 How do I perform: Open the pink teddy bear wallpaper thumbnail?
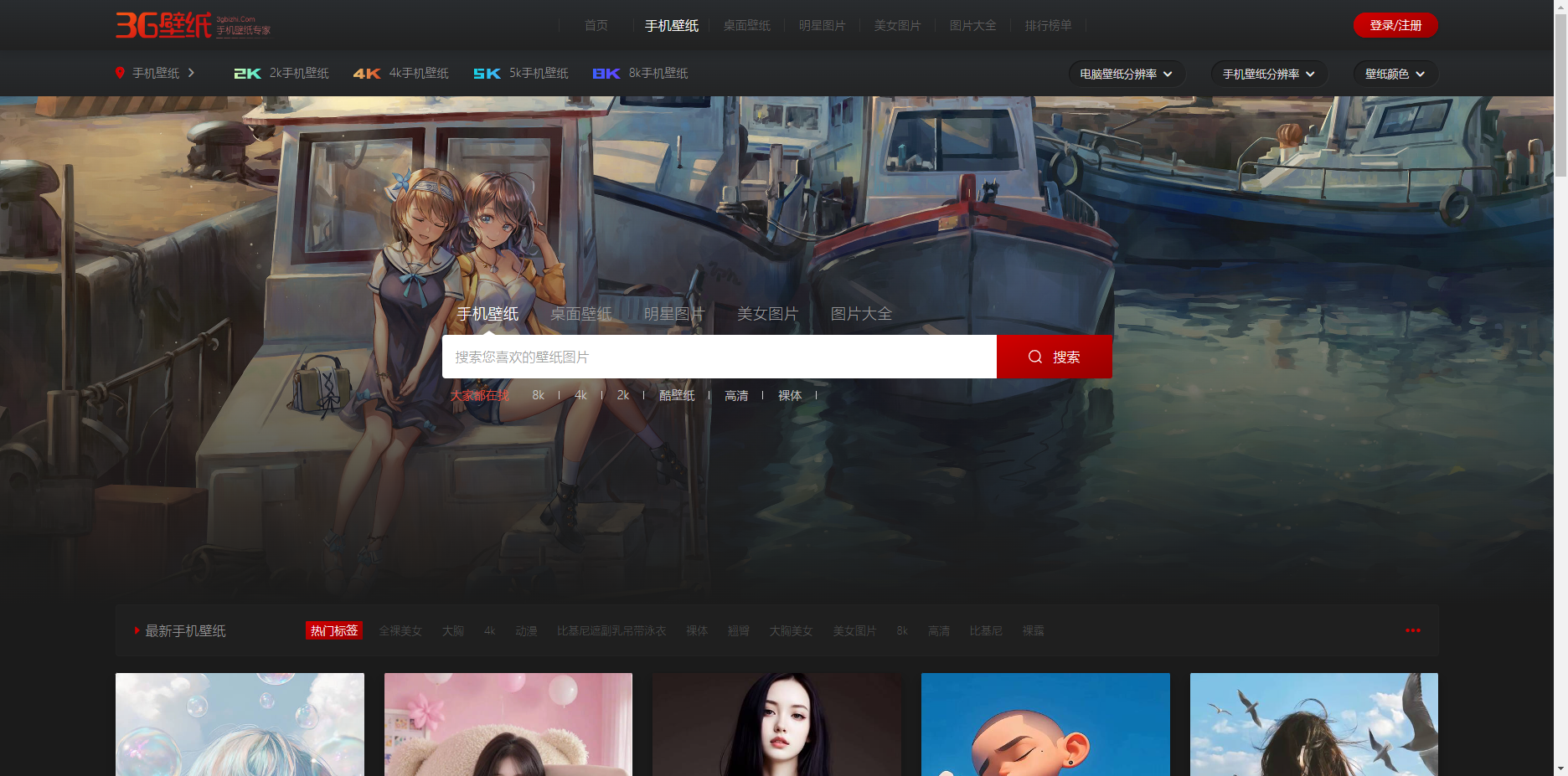pos(508,724)
